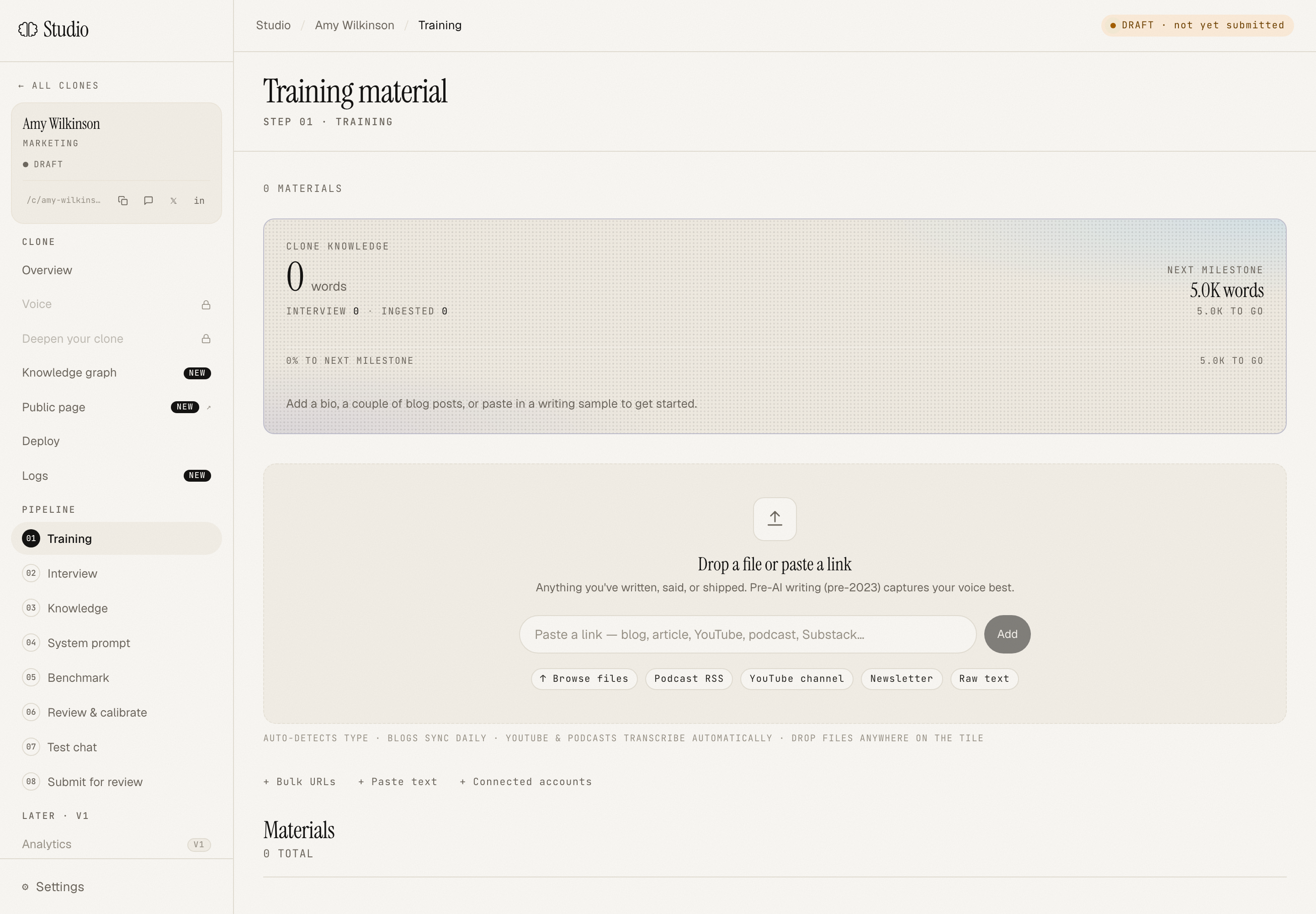The image size is (1316, 914).
Task: Select Review & calibrate step
Action: (116, 712)
